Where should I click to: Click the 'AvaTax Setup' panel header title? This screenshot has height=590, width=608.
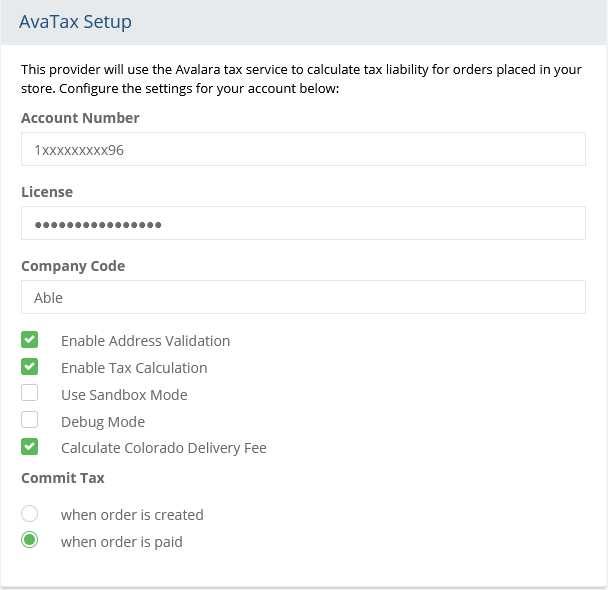(x=75, y=21)
